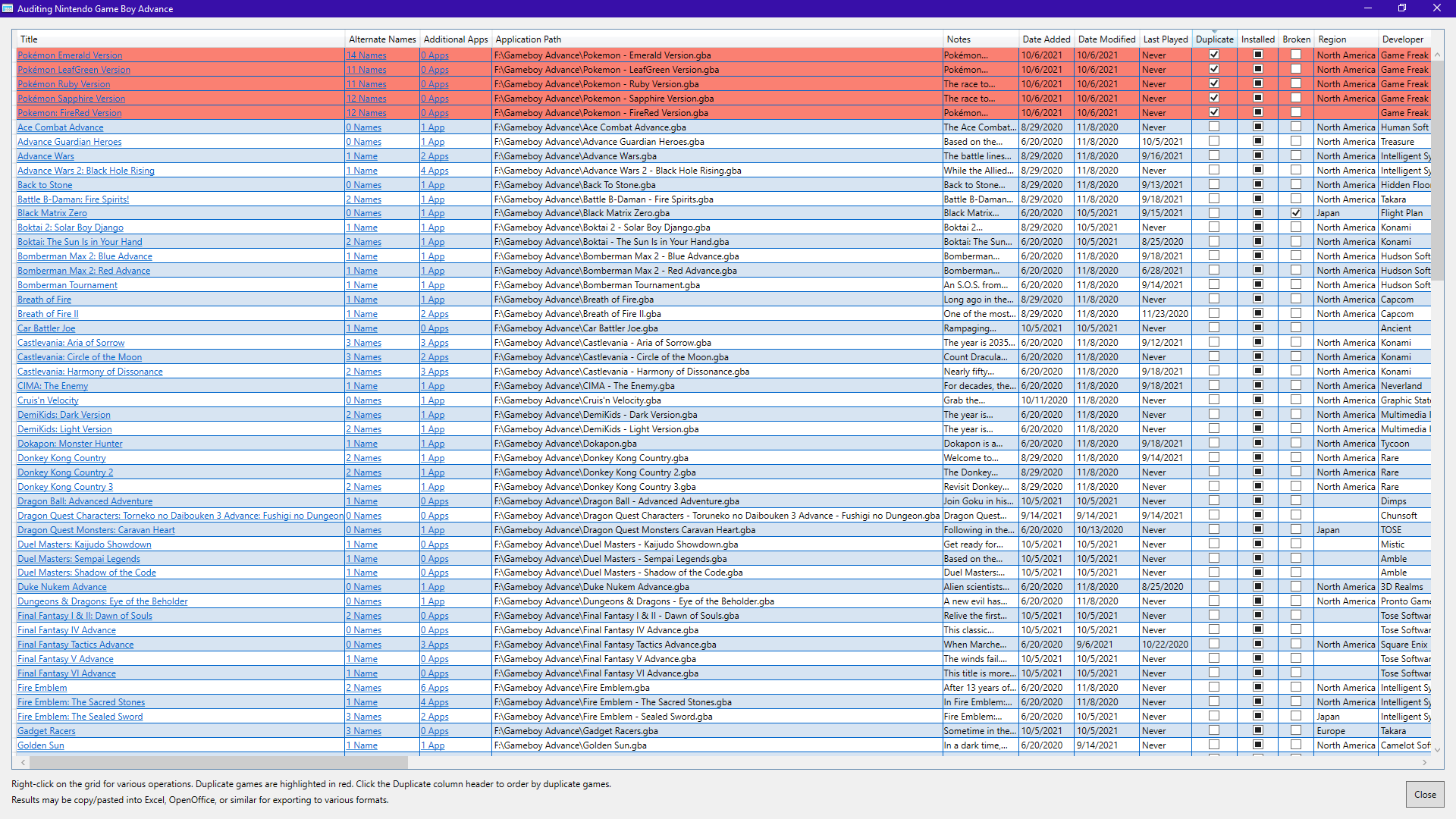Sort the grid by Title column header
1456x819 pixels.
coord(180,39)
